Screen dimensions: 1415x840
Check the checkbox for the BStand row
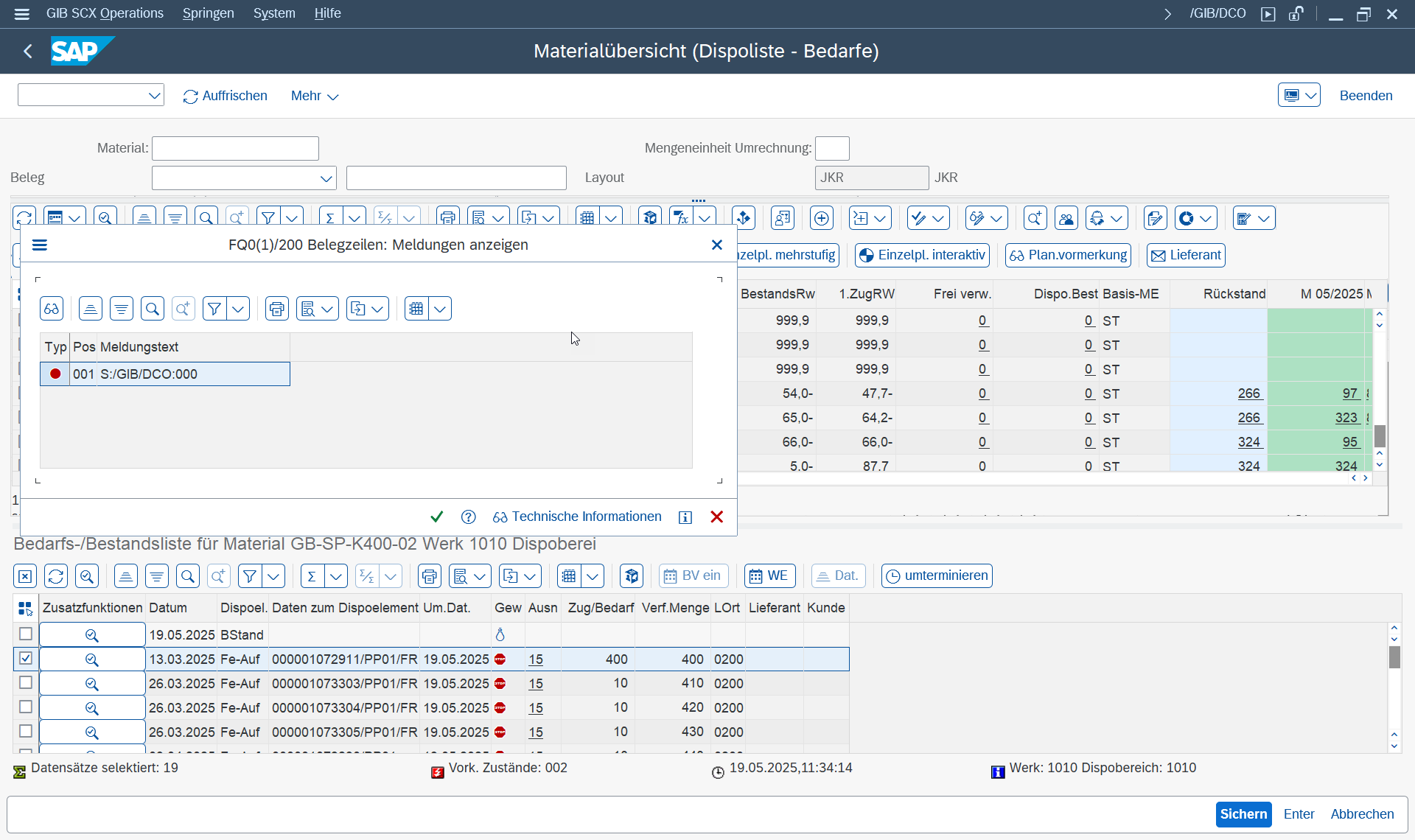(26, 634)
